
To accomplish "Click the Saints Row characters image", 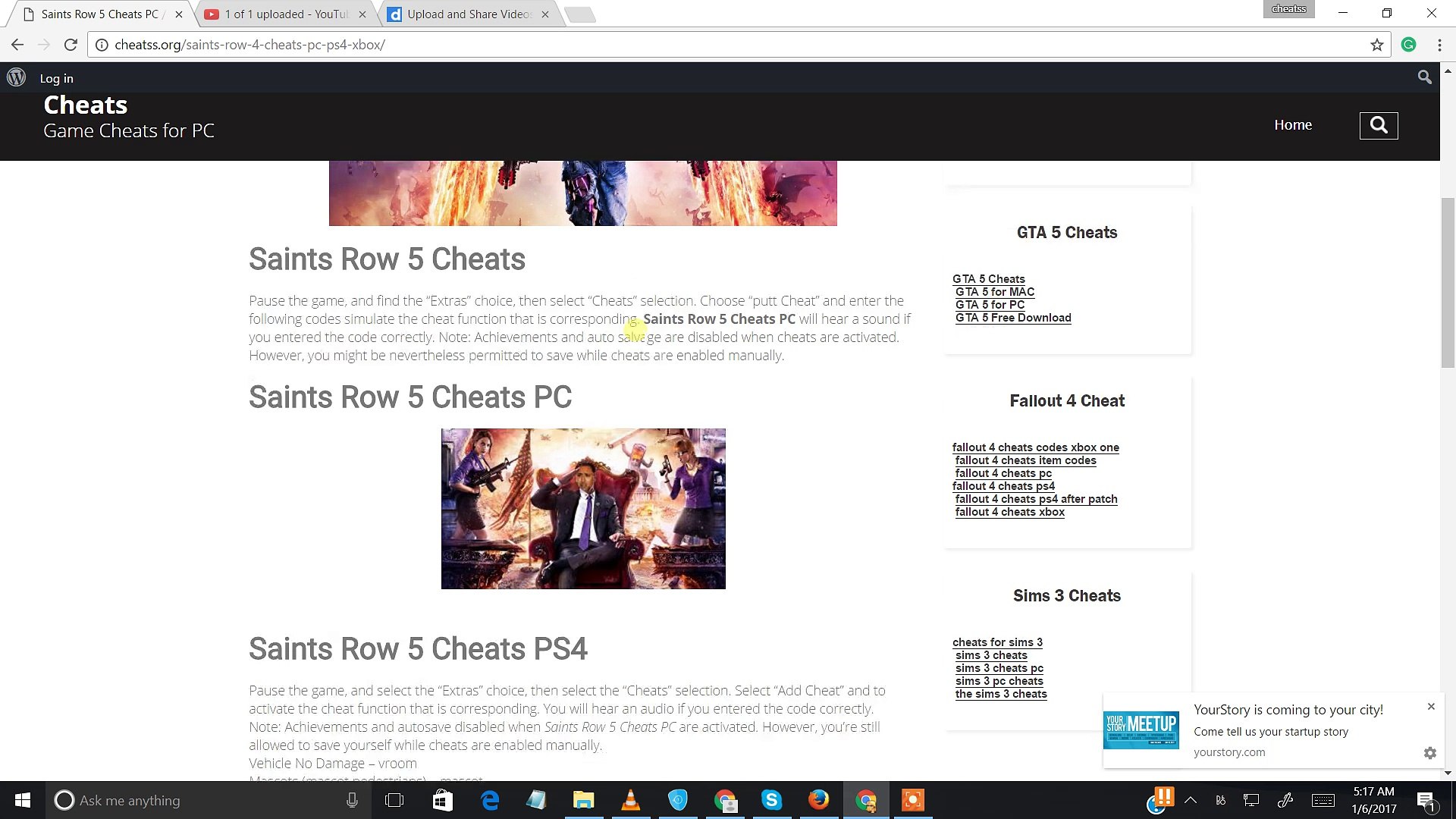I will tap(582, 508).
